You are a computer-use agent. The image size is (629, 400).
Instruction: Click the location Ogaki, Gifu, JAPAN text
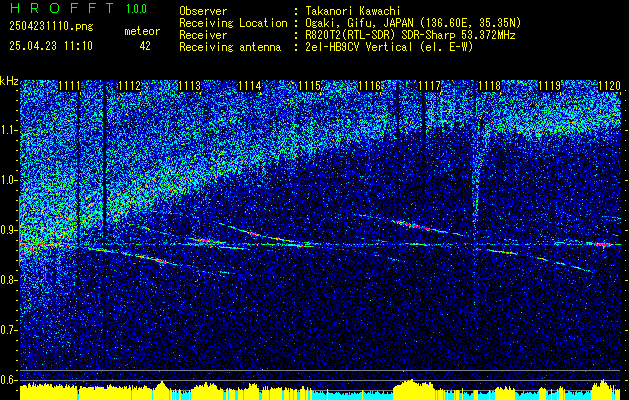(x=412, y=23)
